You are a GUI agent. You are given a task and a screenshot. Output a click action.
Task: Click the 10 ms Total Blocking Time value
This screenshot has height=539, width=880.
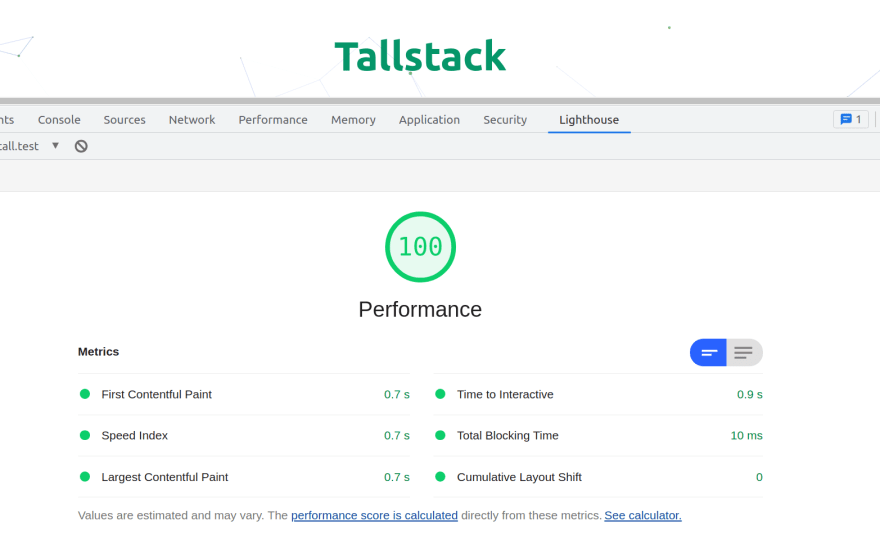pos(746,435)
